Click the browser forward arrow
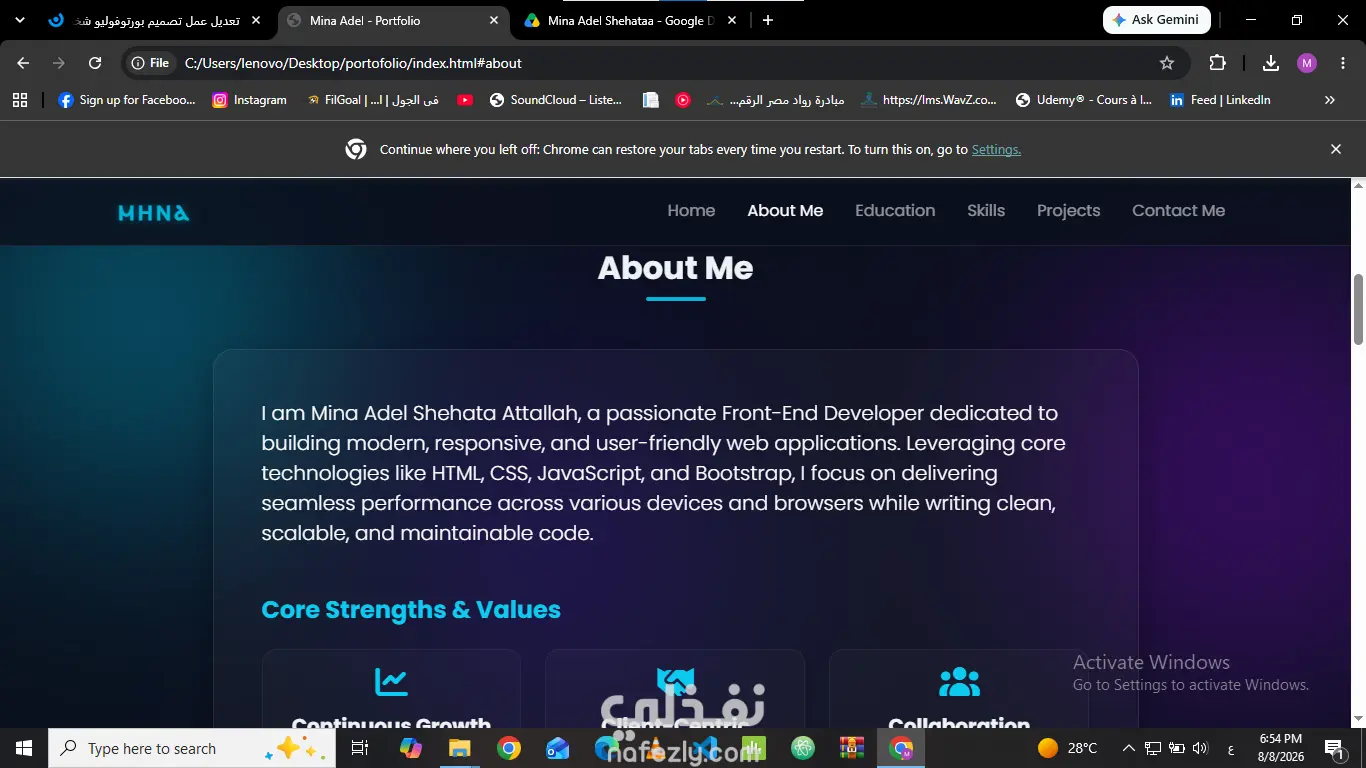Screen dimensions: 1366x768 point(59,63)
